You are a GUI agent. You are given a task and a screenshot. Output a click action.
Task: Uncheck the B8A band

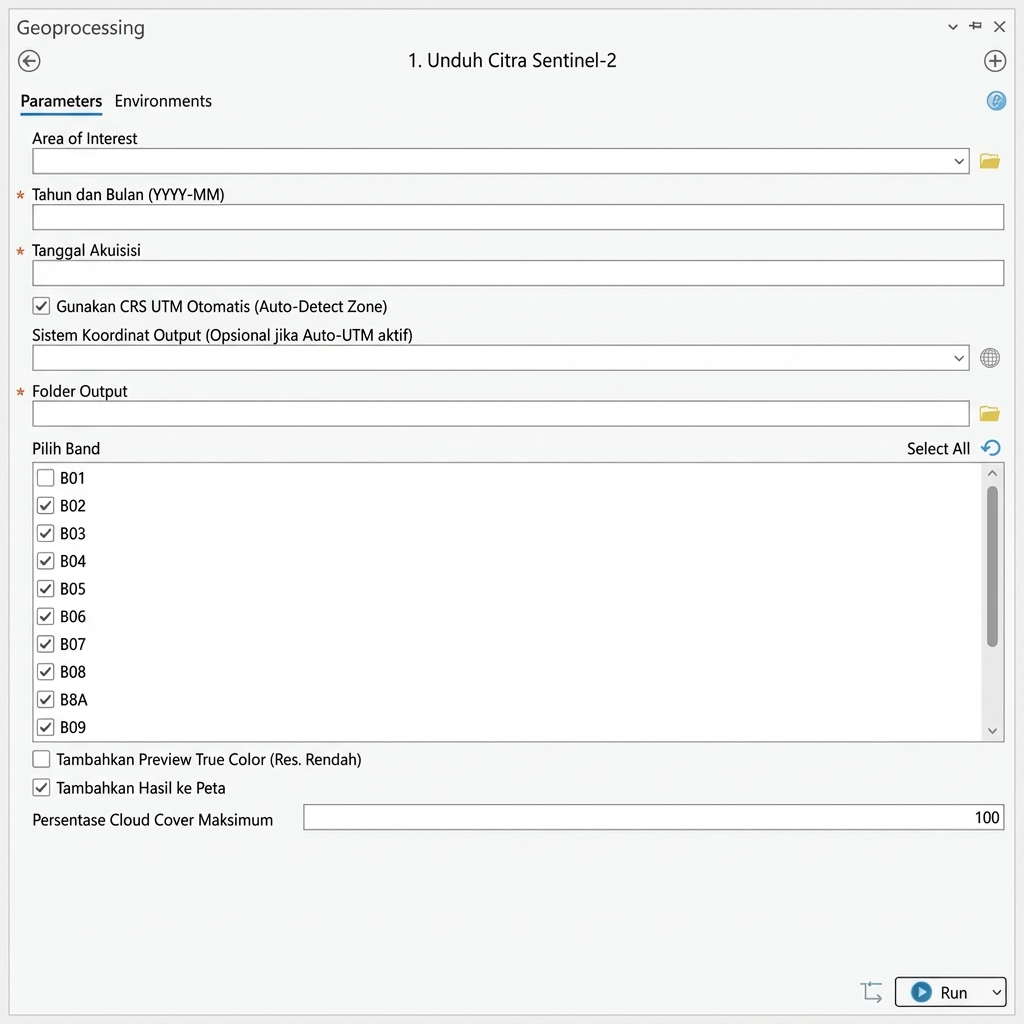tap(45, 699)
